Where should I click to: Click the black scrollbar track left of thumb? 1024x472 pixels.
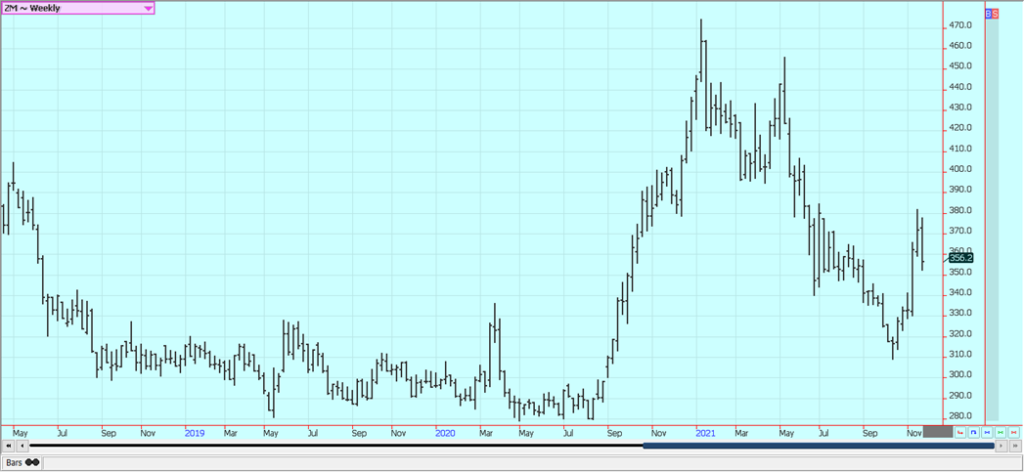click(x=336, y=446)
